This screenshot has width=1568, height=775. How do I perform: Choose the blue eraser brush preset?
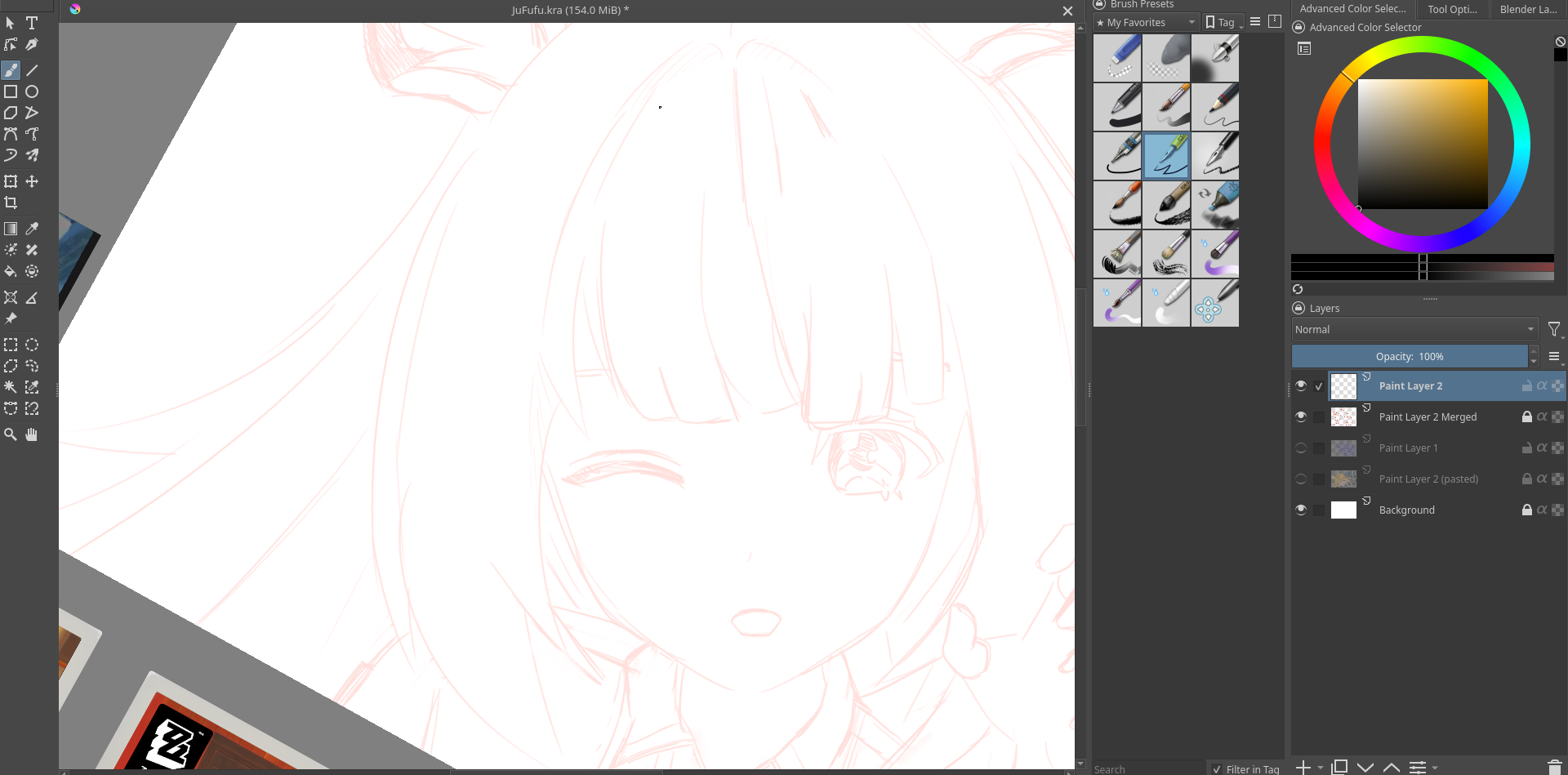(1117, 58)
